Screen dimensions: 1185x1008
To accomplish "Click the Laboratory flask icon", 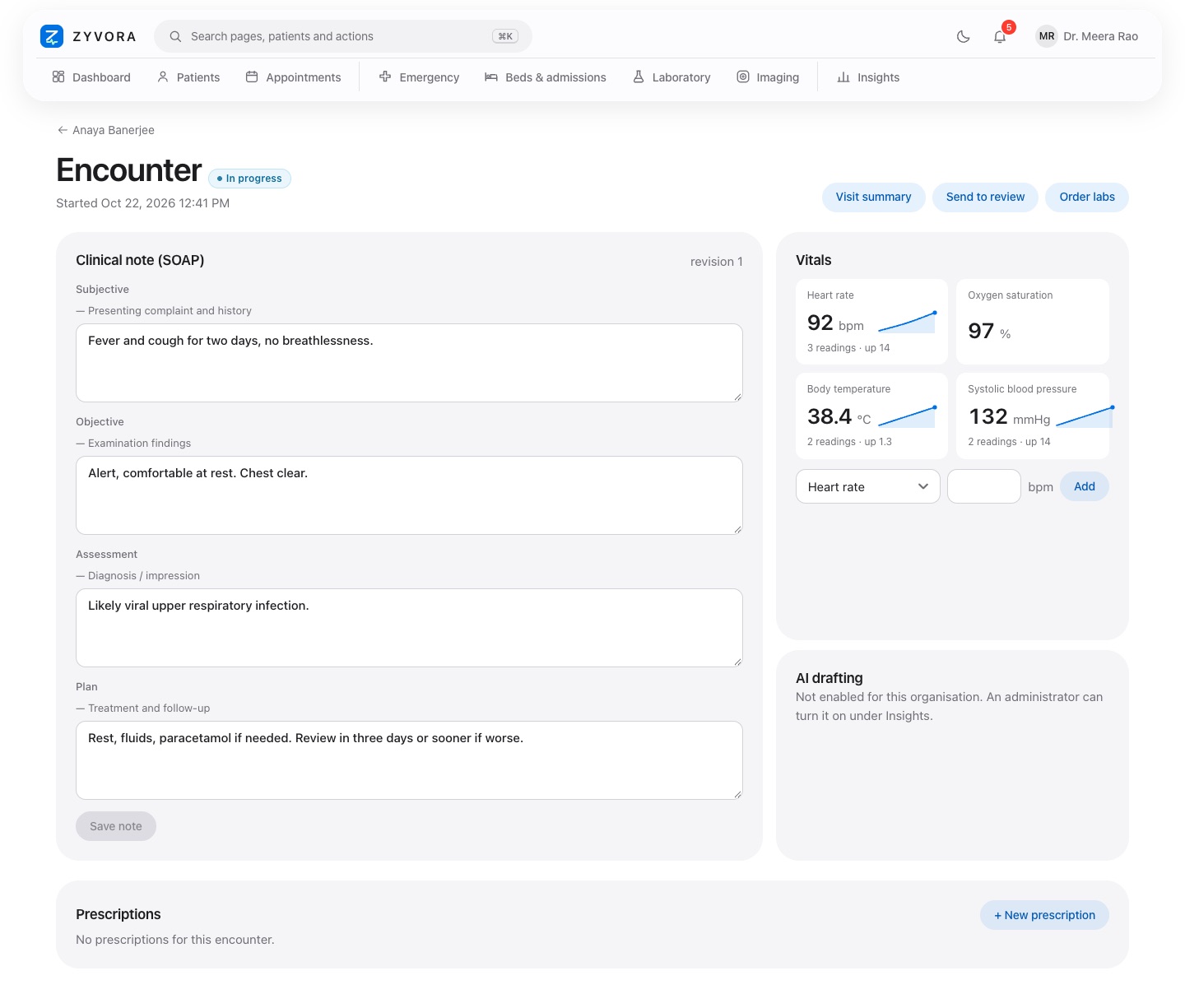I will click(639, 77).
